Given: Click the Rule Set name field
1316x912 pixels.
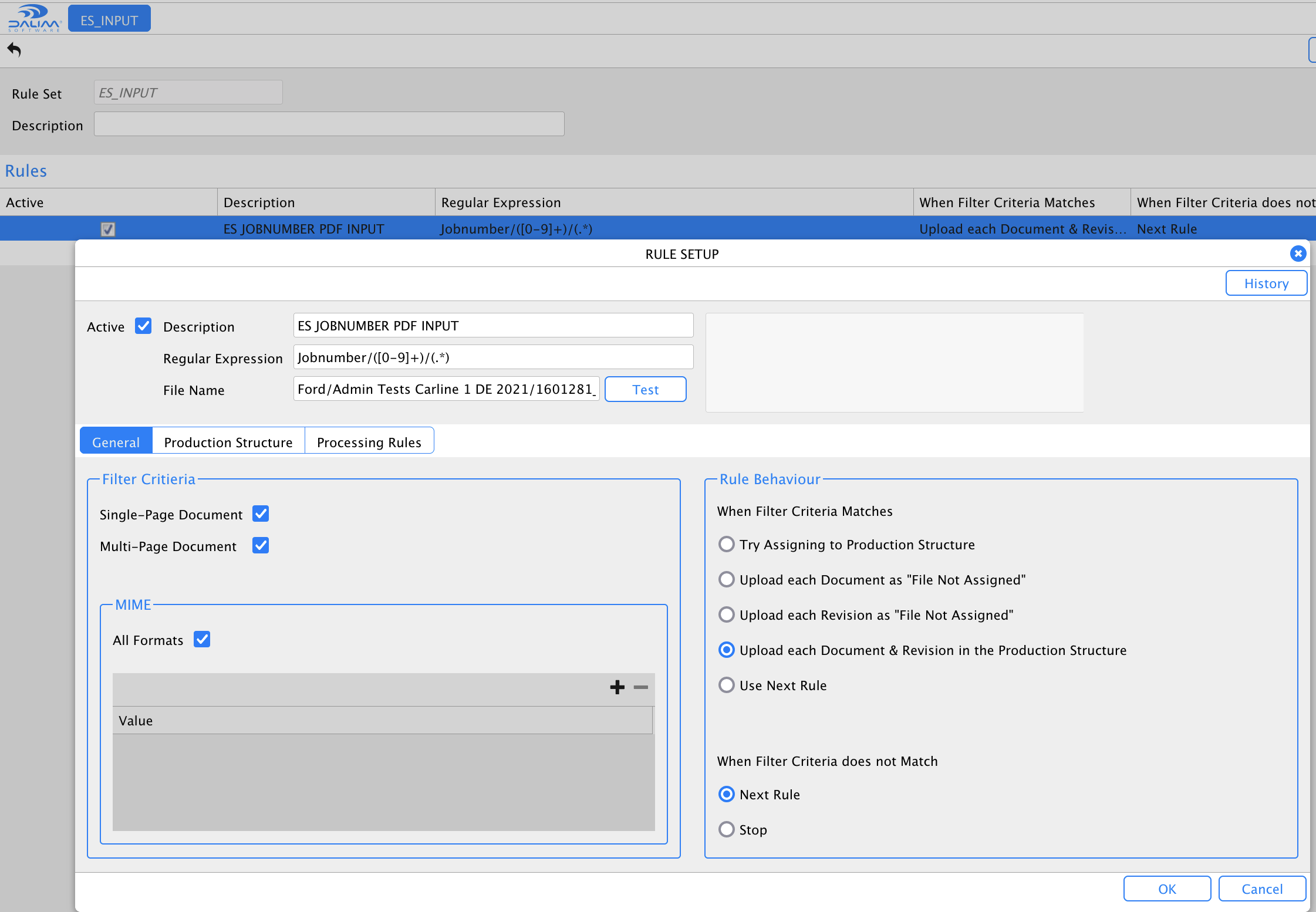Looking at the screenshot, I should 188,92.
